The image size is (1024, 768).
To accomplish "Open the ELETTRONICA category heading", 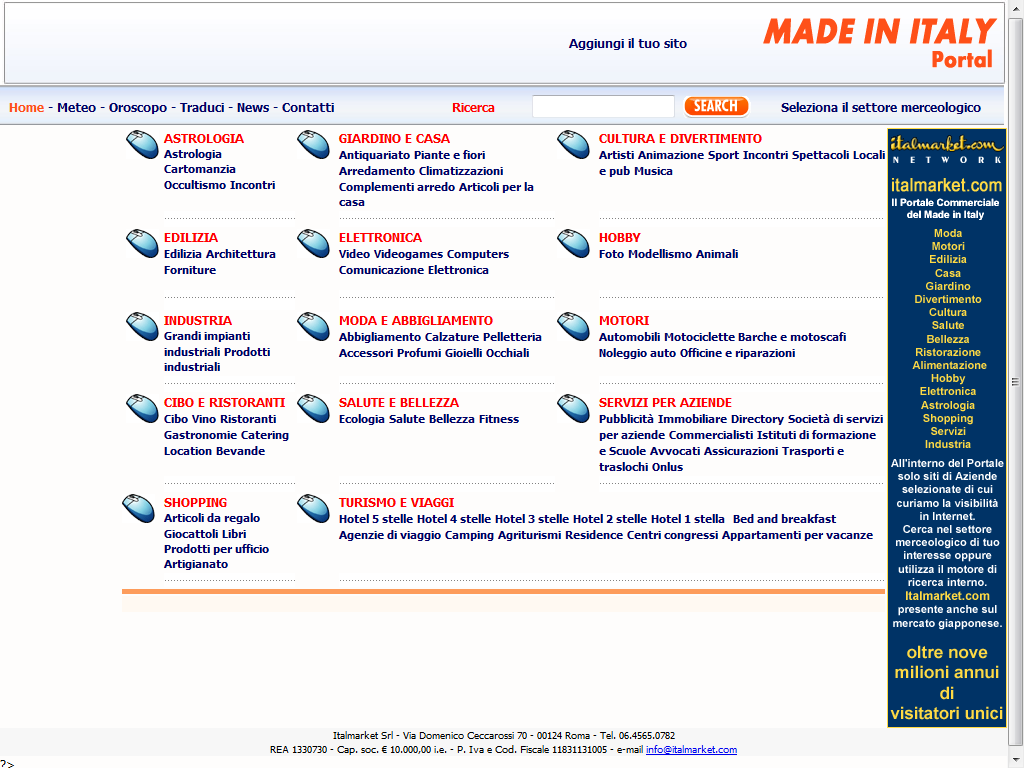I will pyautogui.click(x=380, y=238).
